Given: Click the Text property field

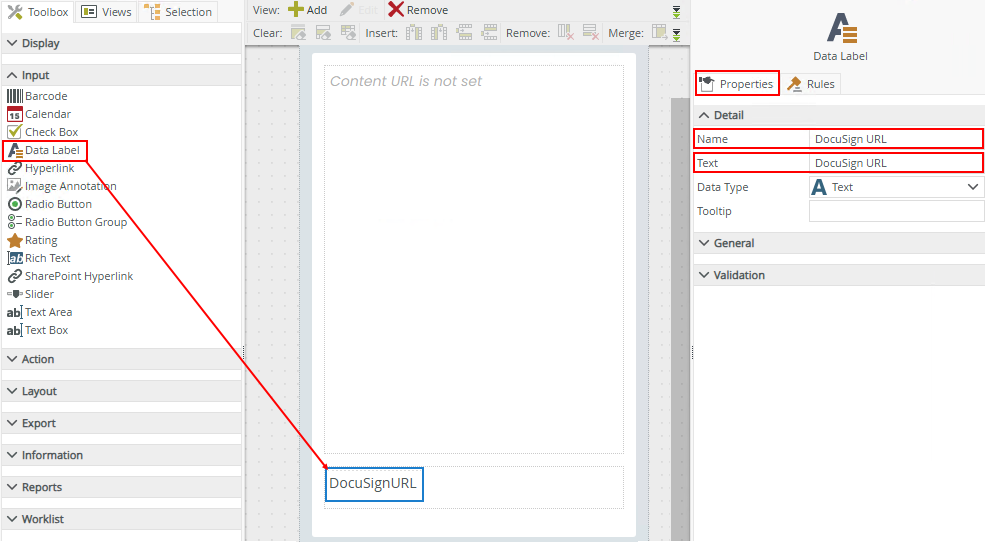Looking at the screenshot, I should (896, 163).
